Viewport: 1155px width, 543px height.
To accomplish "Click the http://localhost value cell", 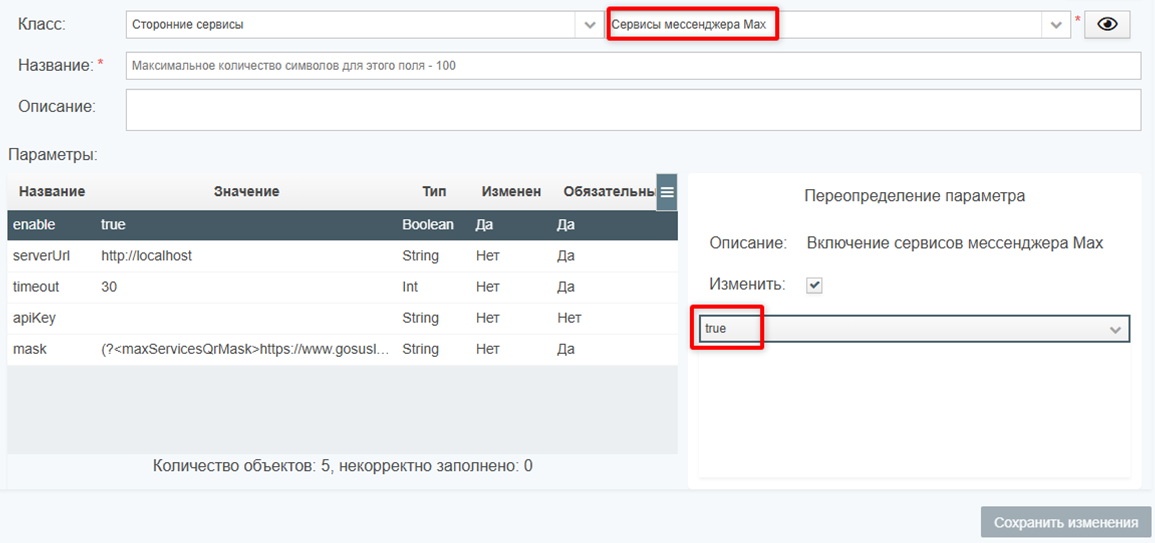I will pos(147,256).
